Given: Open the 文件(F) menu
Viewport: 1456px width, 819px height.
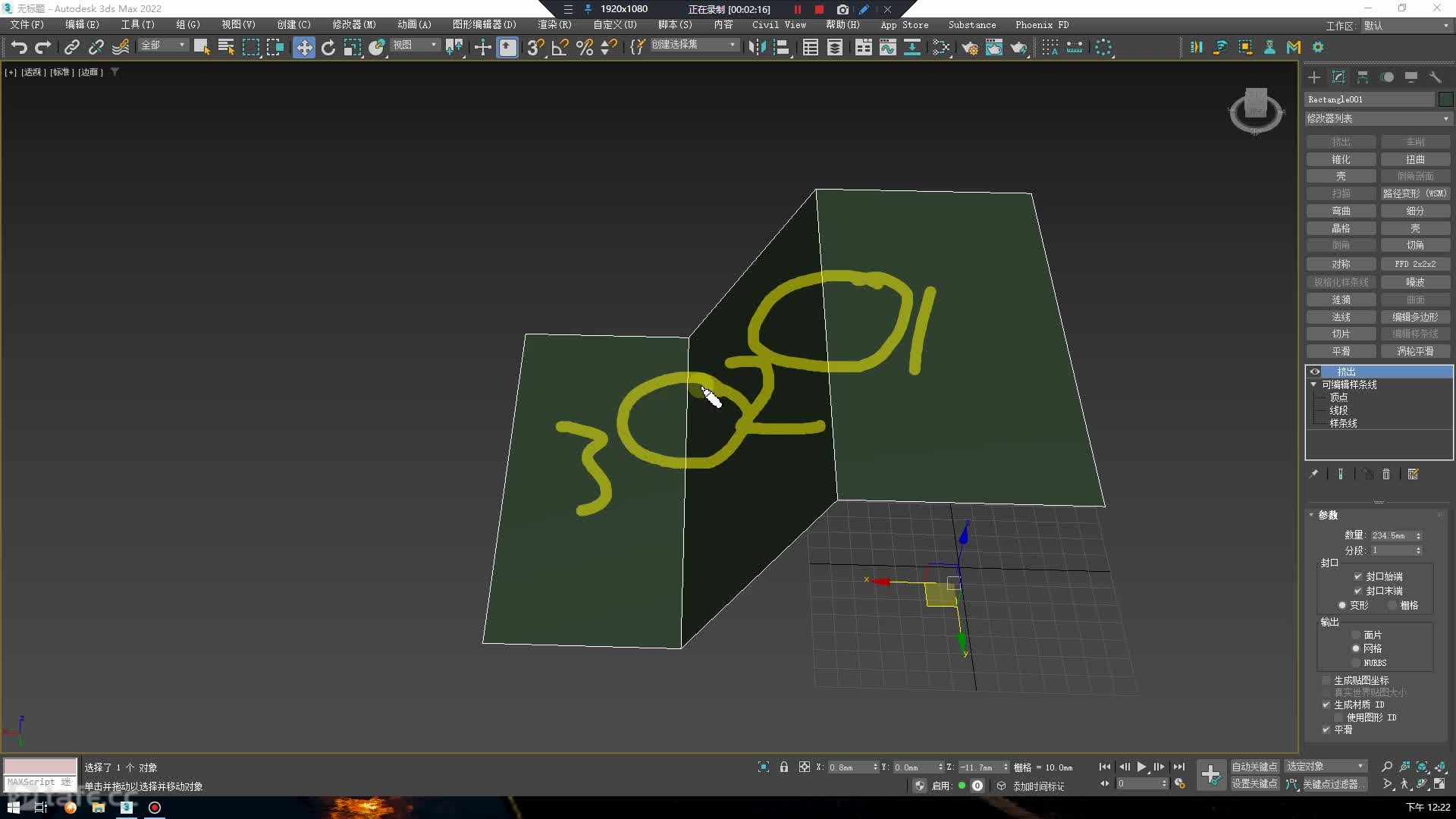Looking at the screenshot, I should point(27,25).
